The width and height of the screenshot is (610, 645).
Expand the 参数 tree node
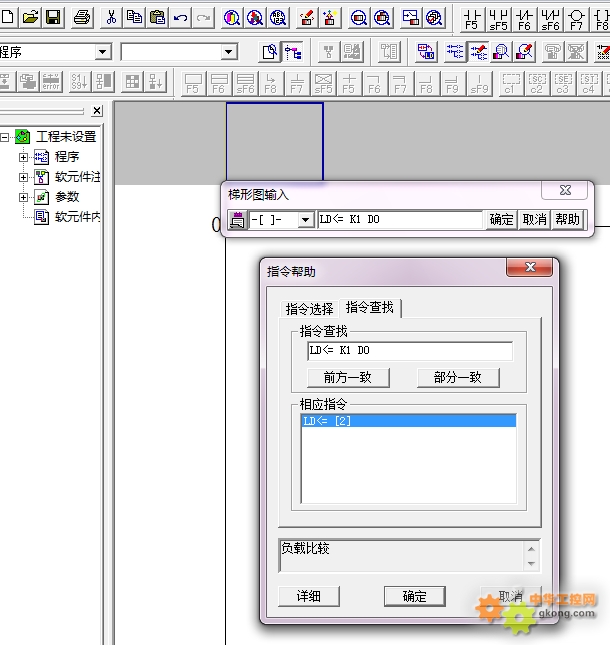24,197
